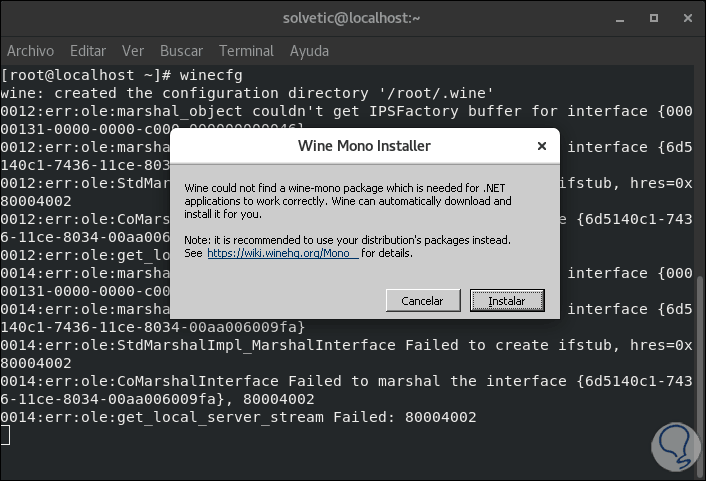This screenshot has height=481, width=706.
Task: Open the Editar menu
Action: [x=88, y=50]
